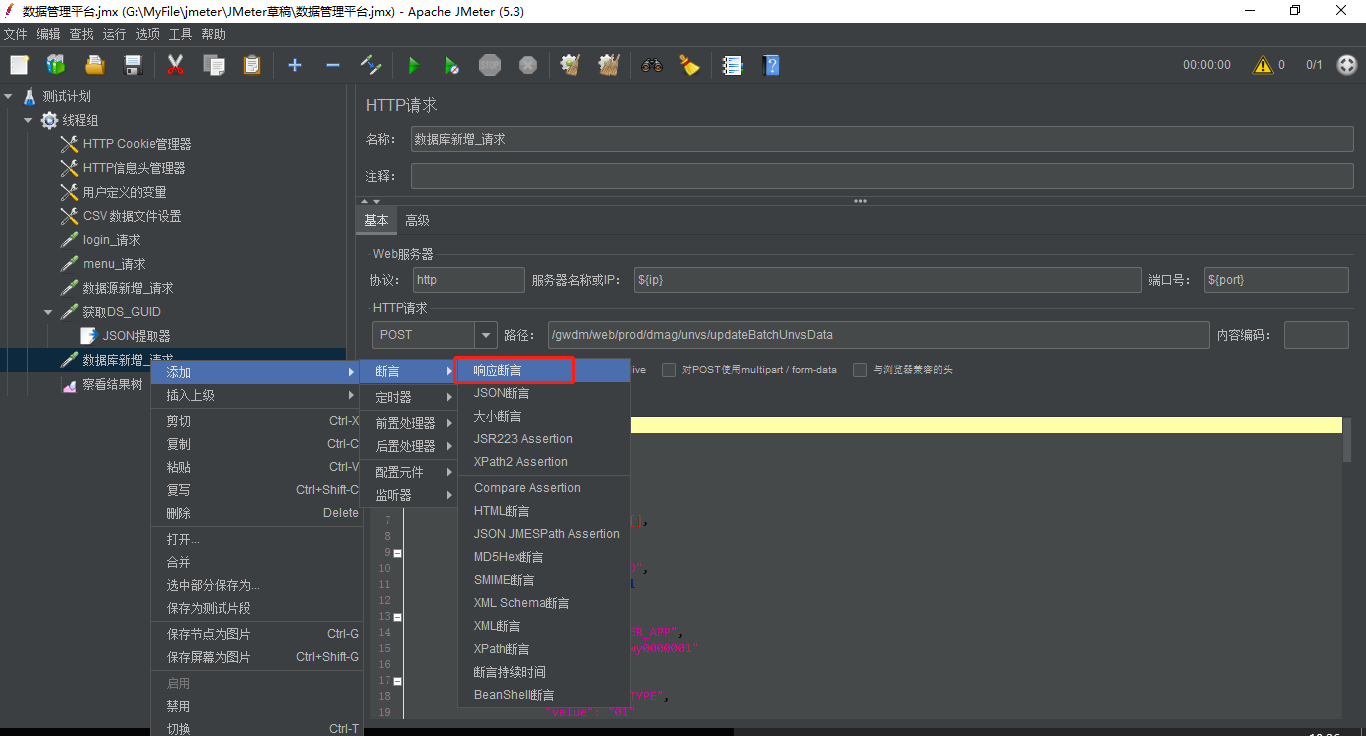Click the Stop test icon
Screen dimensions: 1366x736
tap(490, 65)
